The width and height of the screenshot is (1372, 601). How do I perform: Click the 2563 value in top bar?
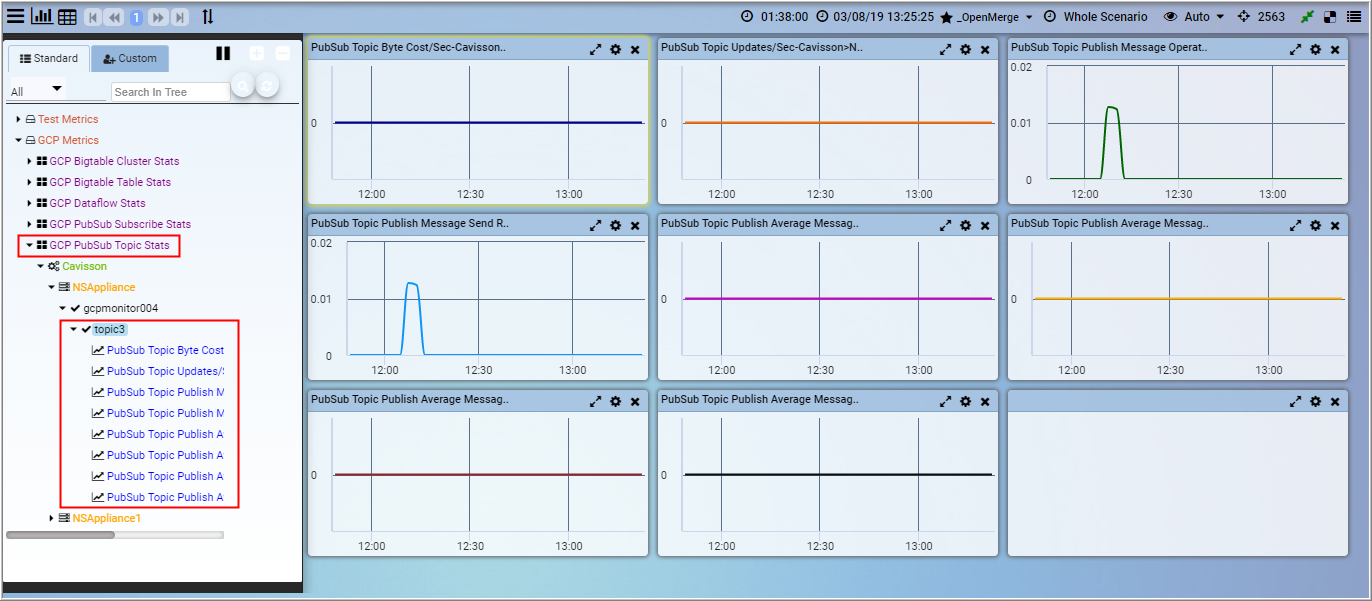coord(1271,17)
